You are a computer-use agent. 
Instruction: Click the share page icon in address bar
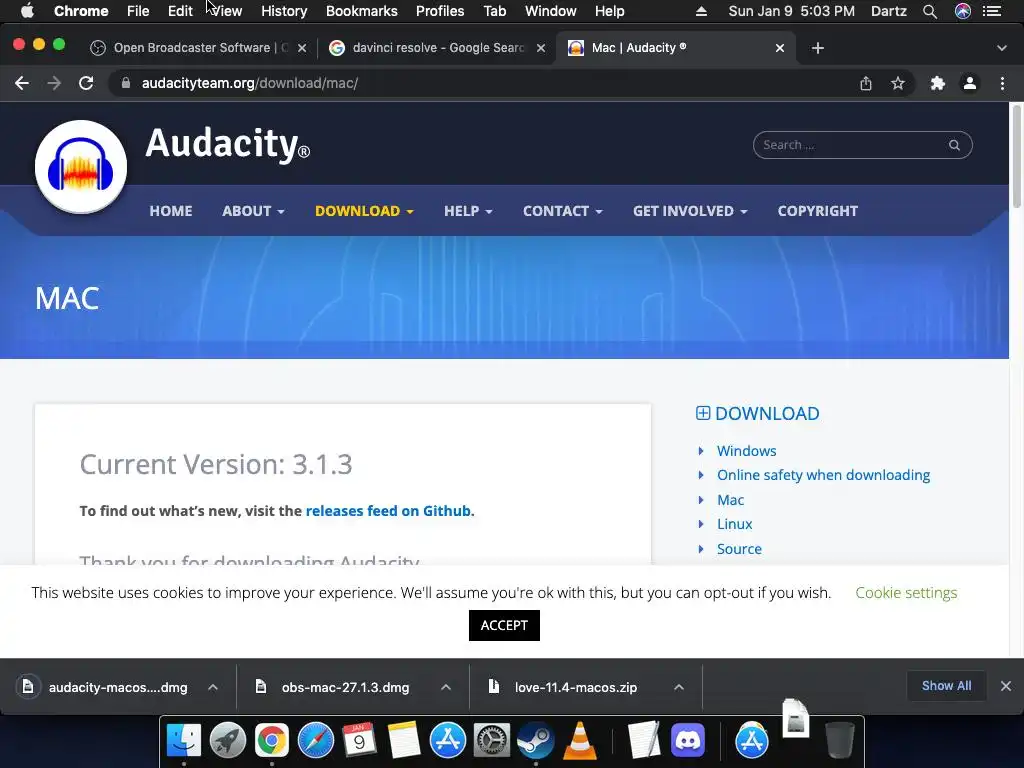tap(866, 83)
